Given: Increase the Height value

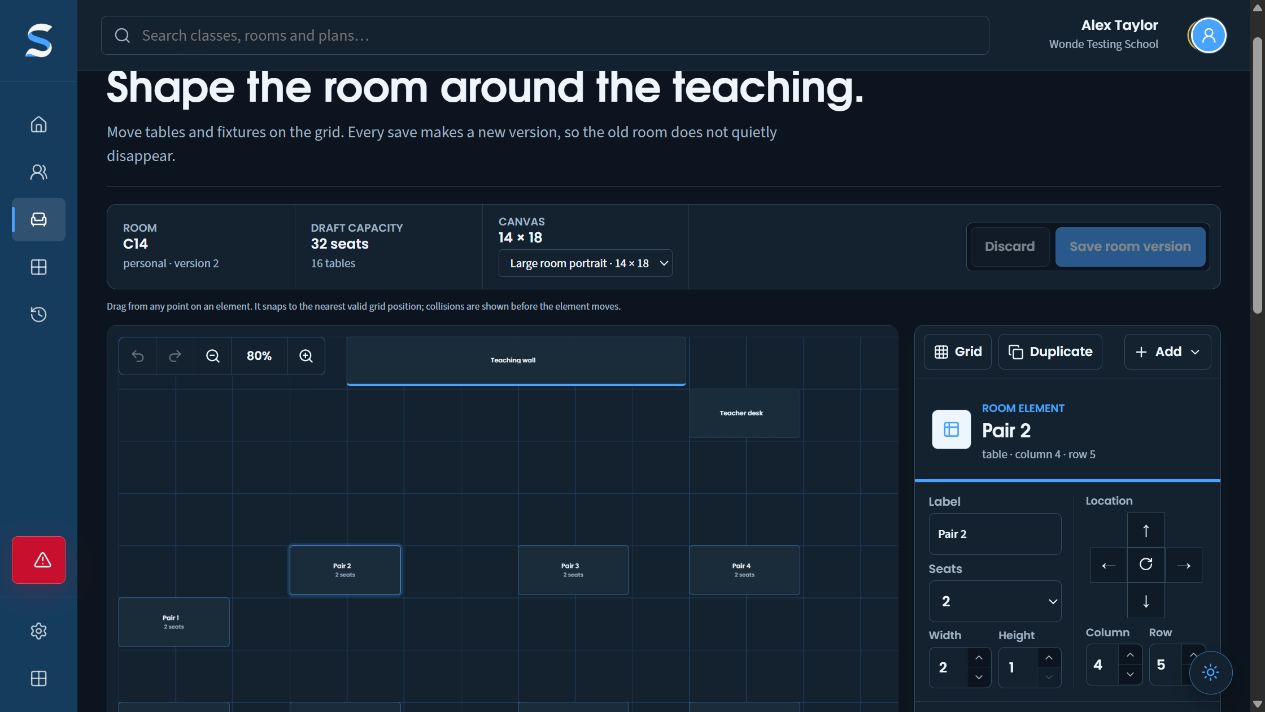Looking at the screenshot, I should point(1048,657).
